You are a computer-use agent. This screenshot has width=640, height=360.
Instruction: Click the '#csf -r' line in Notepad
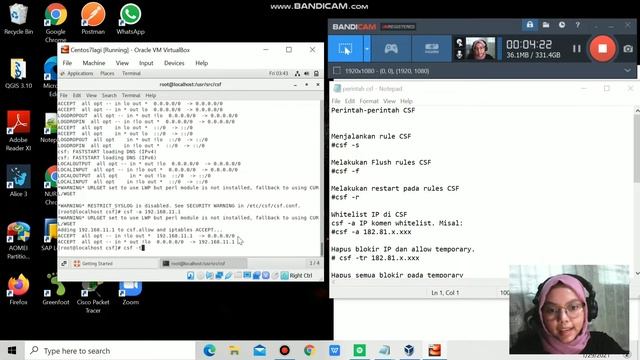tap(345, 197)
